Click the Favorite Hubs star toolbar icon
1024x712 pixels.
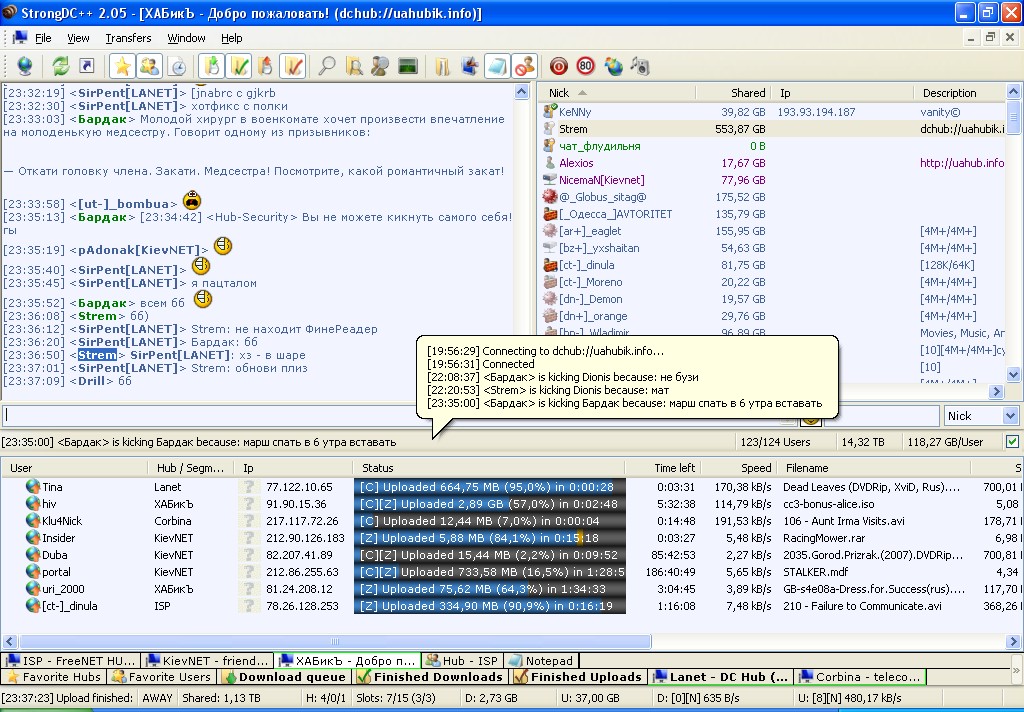pos(121,66)
